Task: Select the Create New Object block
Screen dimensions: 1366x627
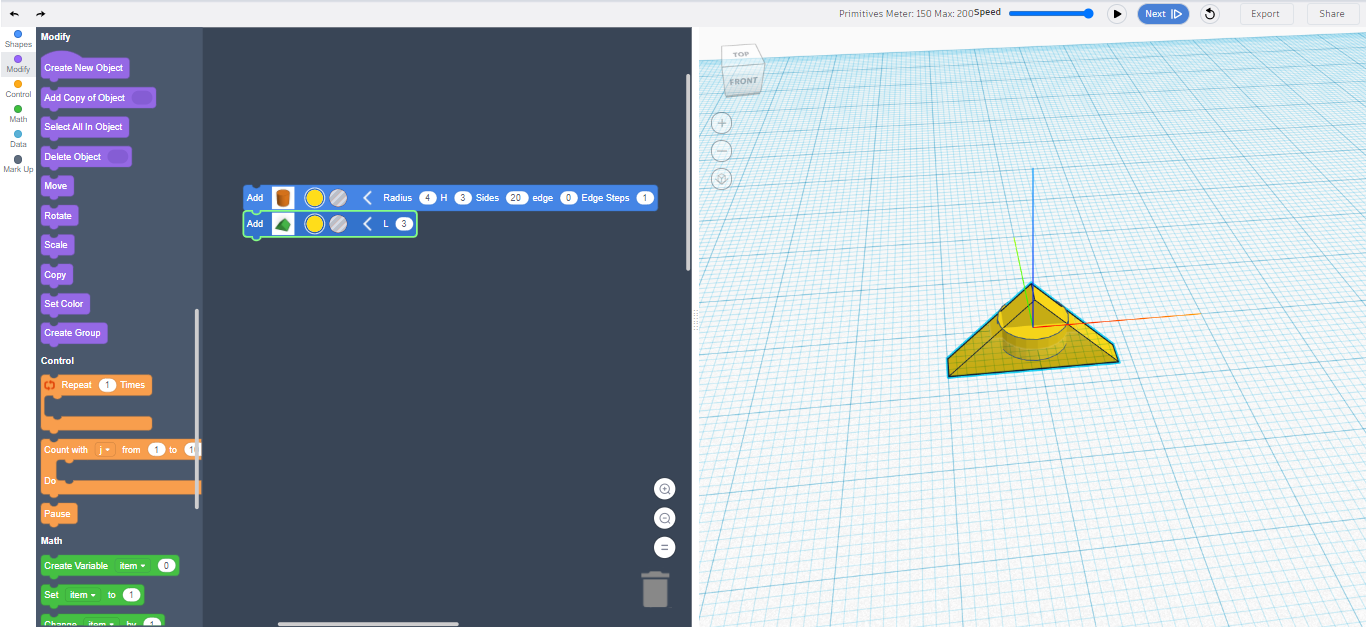Action: click(84, 66)
